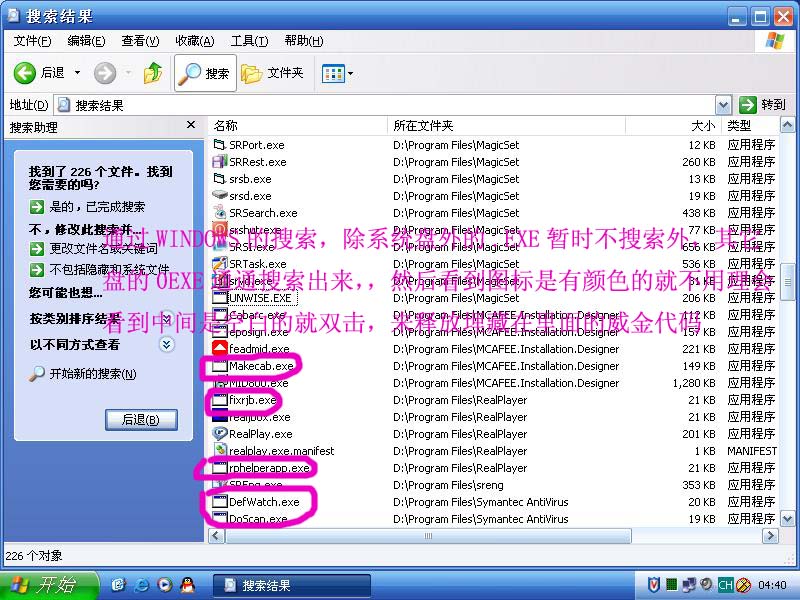The height and width of the screenshot is (600, 800).
Task: Select the UNWISE.EXE file icon
Action: pyautogui.click(x=219, y=297)
